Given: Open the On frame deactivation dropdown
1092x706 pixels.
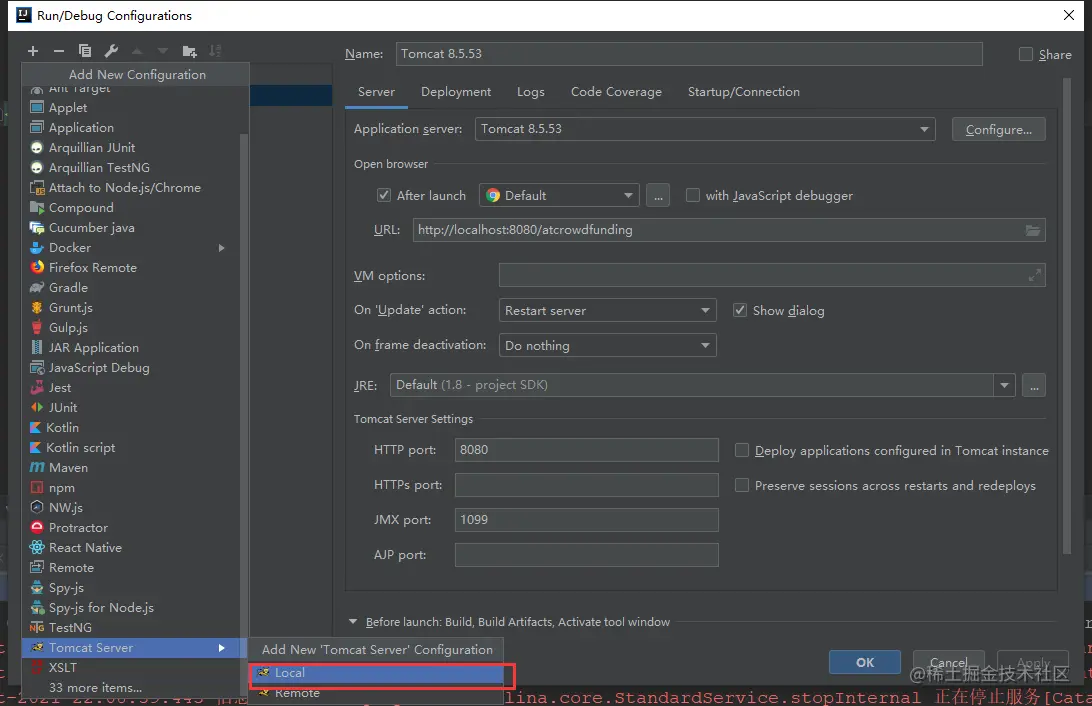Looking at the screenshot, I should tap(607, 345).
